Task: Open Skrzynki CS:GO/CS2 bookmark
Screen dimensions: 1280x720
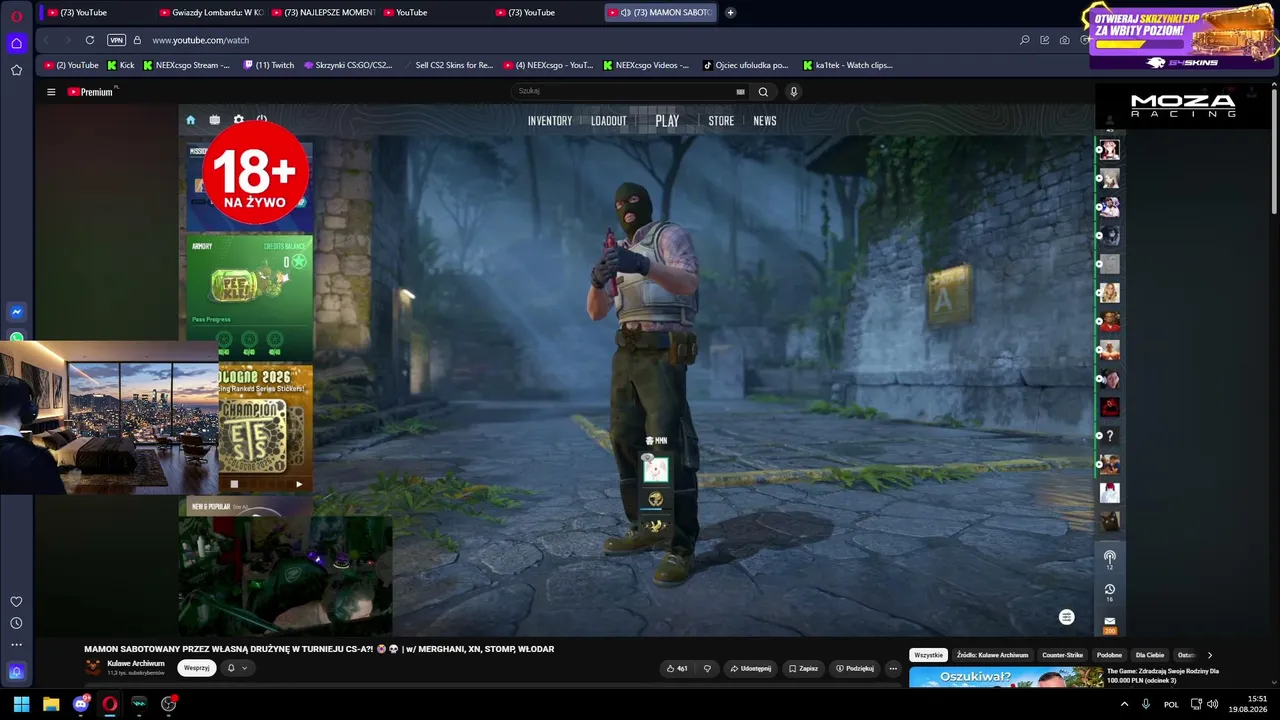Action: [x=348, y=65]
